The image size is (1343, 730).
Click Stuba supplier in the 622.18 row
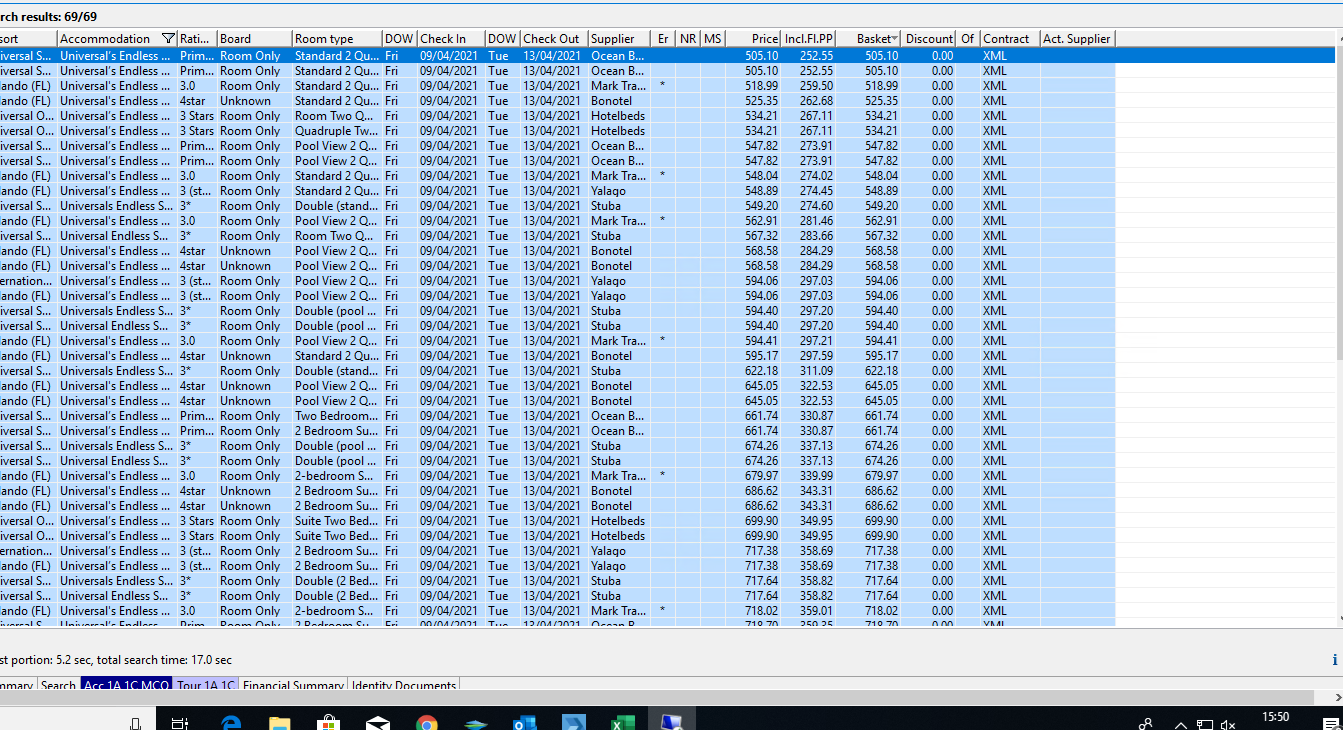click(x=606, y=371)
